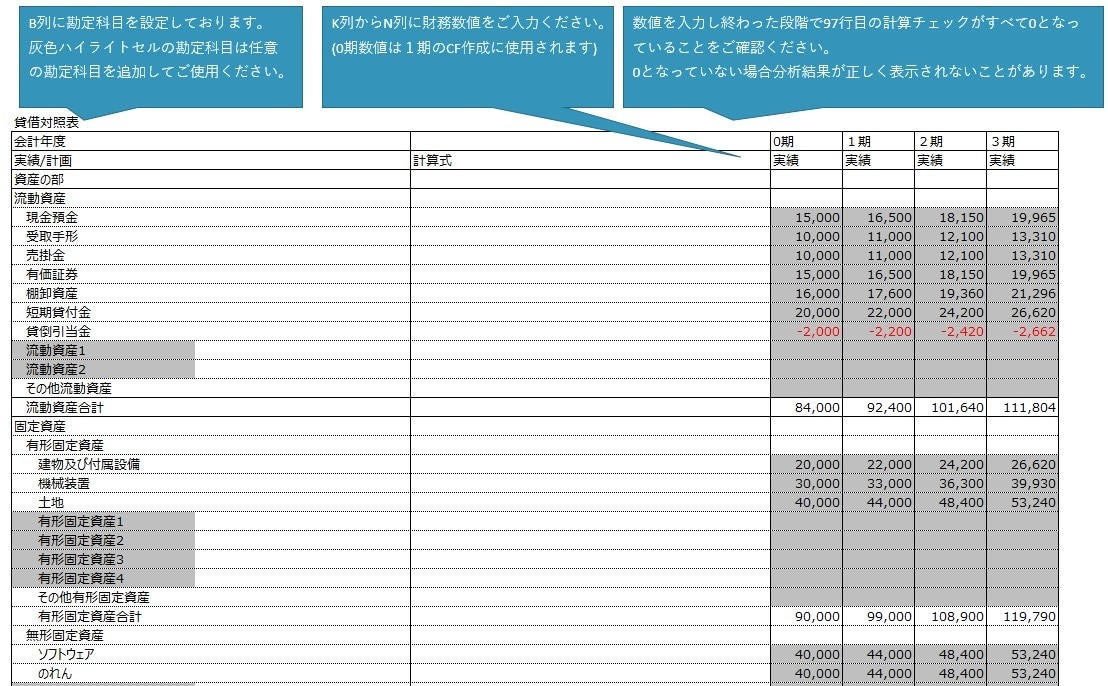The height and width of the screenshot is (686, 1108).
Task: Select 売掛金 2期 value 12,100
Action: pos(950,256)
